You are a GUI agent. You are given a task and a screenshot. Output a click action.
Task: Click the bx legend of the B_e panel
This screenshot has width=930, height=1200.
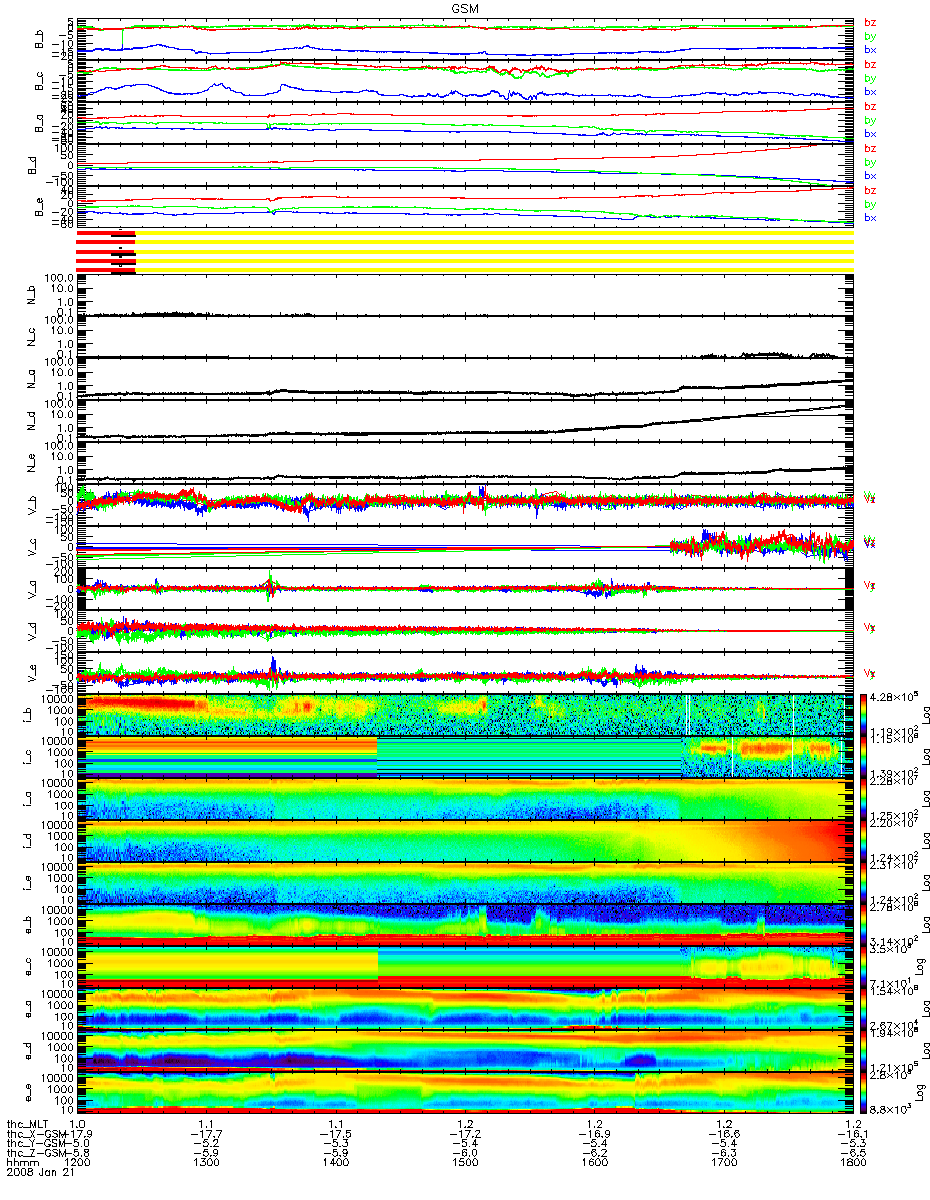coord(870,217)
